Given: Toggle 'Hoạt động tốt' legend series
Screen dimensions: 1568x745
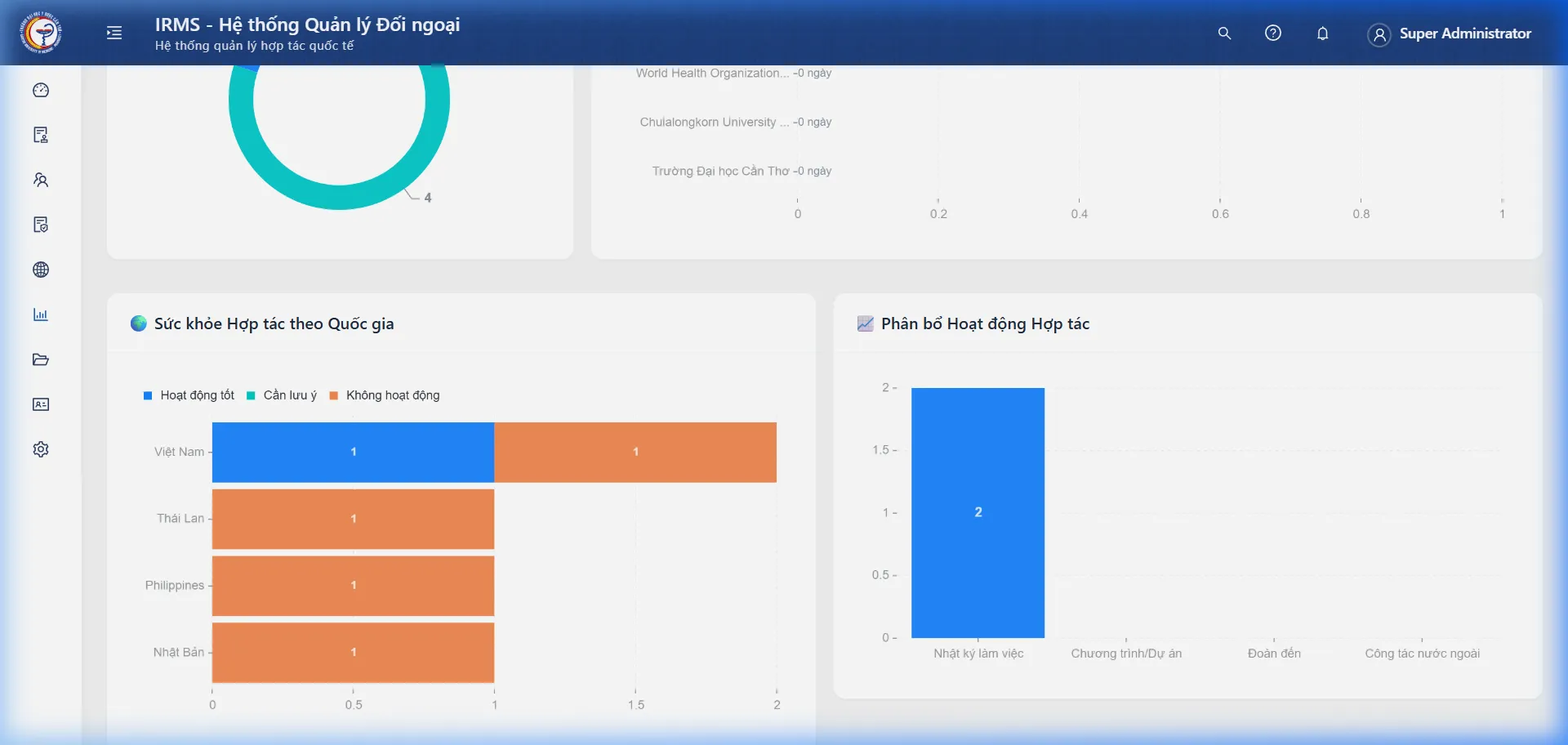Looking at the screenshot, I should (189, 395).
